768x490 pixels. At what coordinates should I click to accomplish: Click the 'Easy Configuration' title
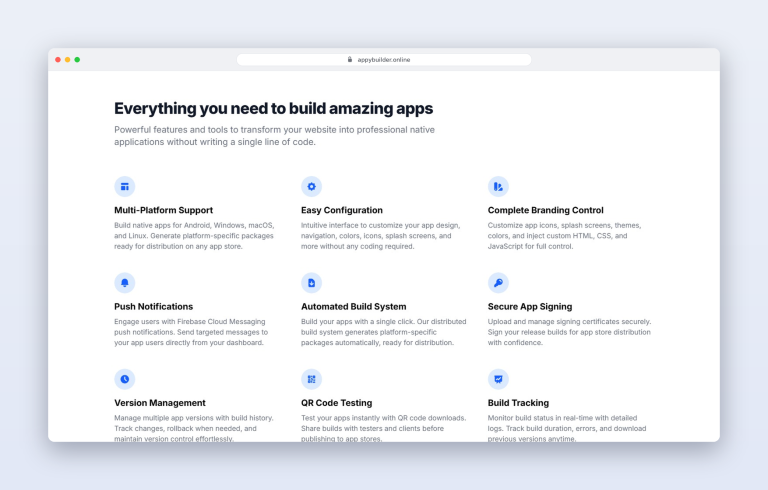[x=342, y=210]
